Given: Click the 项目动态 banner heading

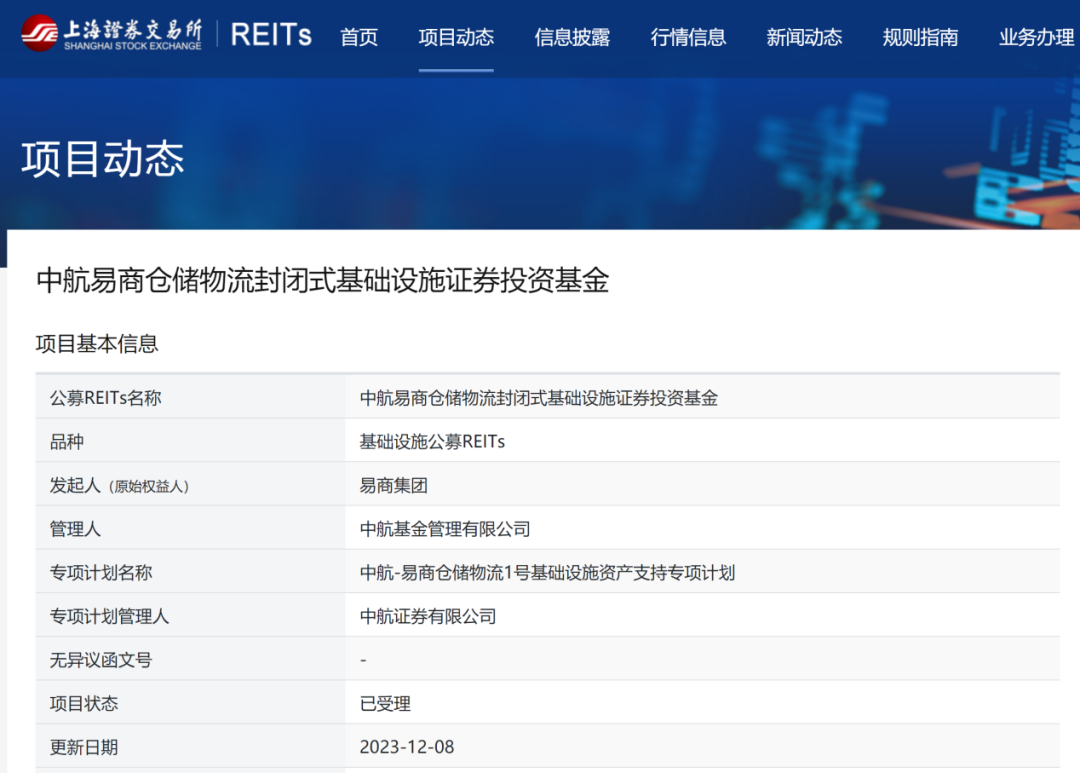Looking at the screenshot, I should (103, 159).
